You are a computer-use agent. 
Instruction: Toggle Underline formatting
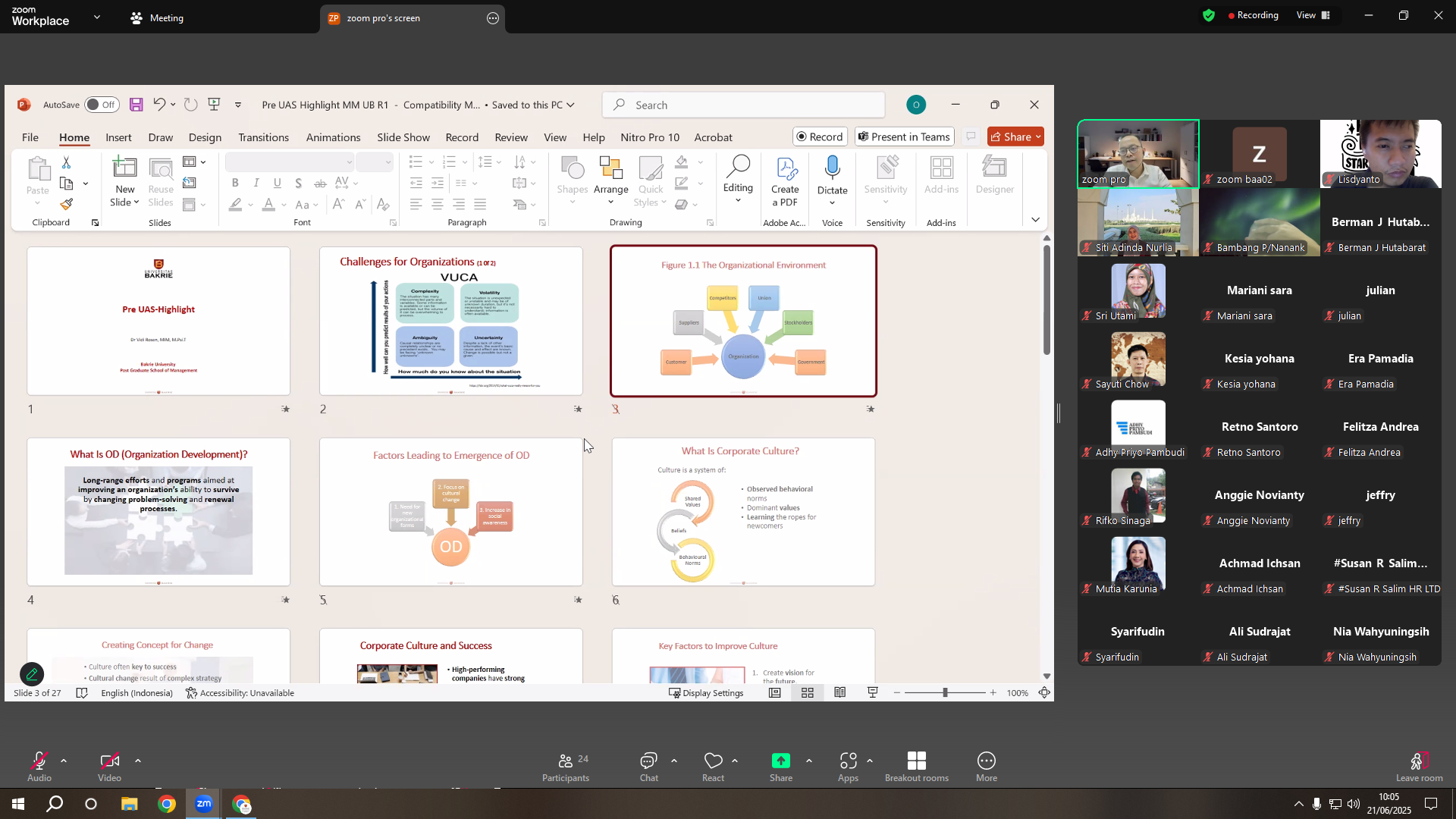click(278, 183)
